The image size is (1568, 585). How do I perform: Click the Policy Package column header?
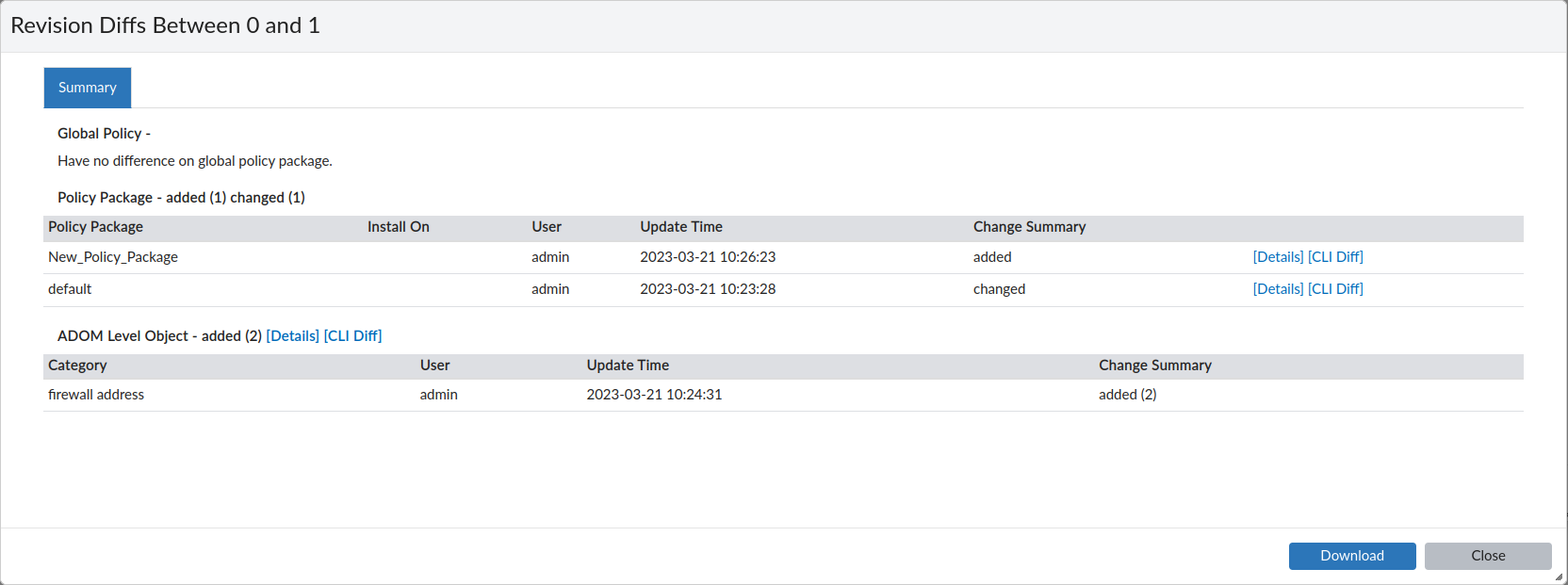click(x=95, y=227)
